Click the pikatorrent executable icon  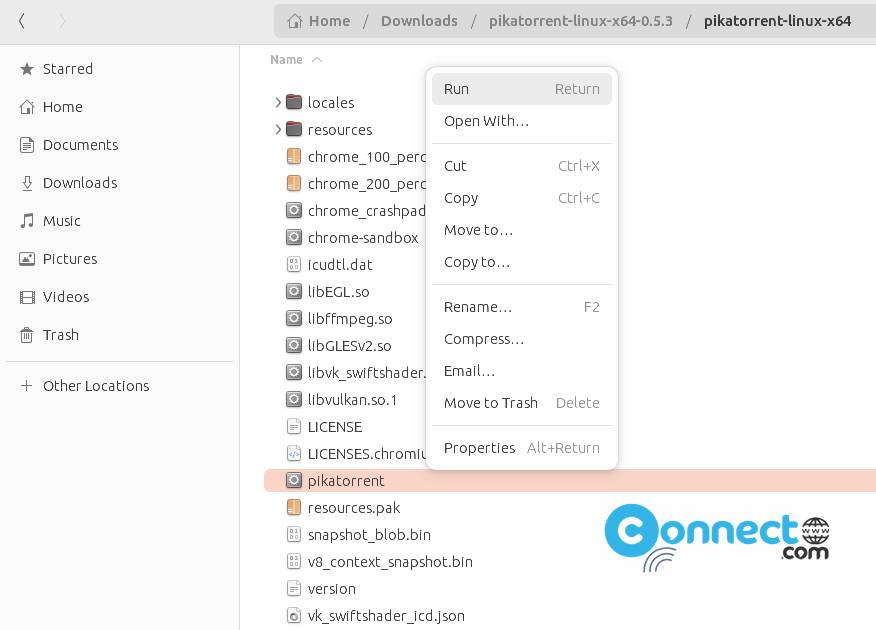294,480
